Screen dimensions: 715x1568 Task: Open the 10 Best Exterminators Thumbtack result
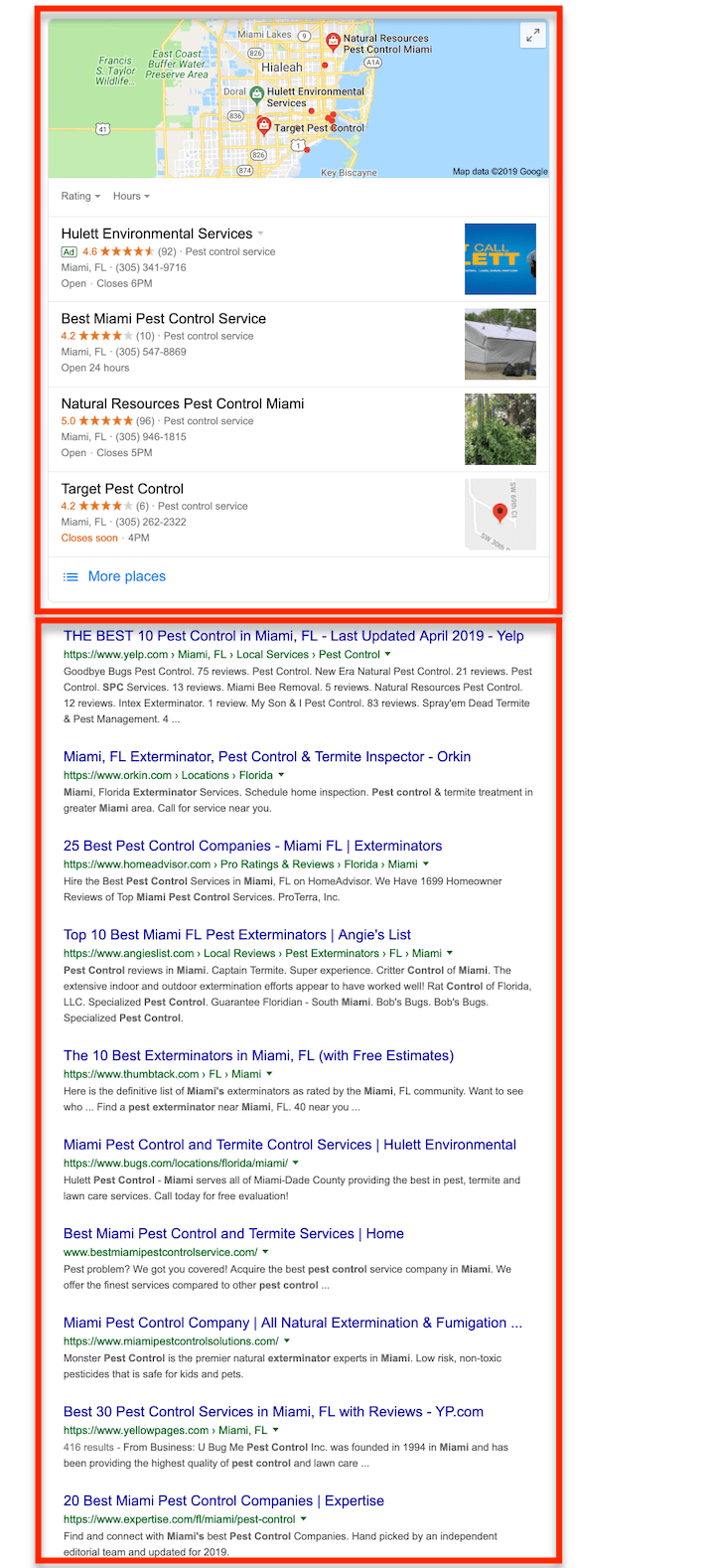point(258,1055)
